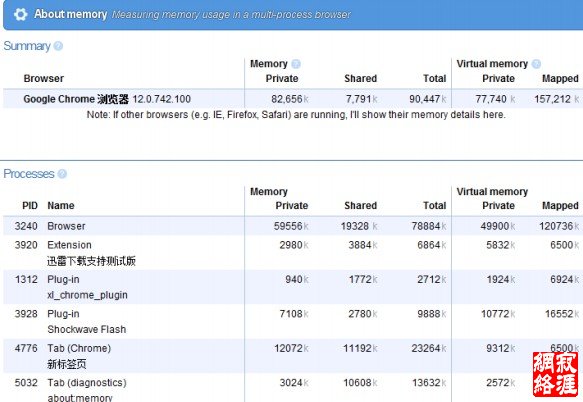The image size is (583, 402).
Task: Click Shockwave Flash virtual private 10772k
Action: [x=498, y=314]
